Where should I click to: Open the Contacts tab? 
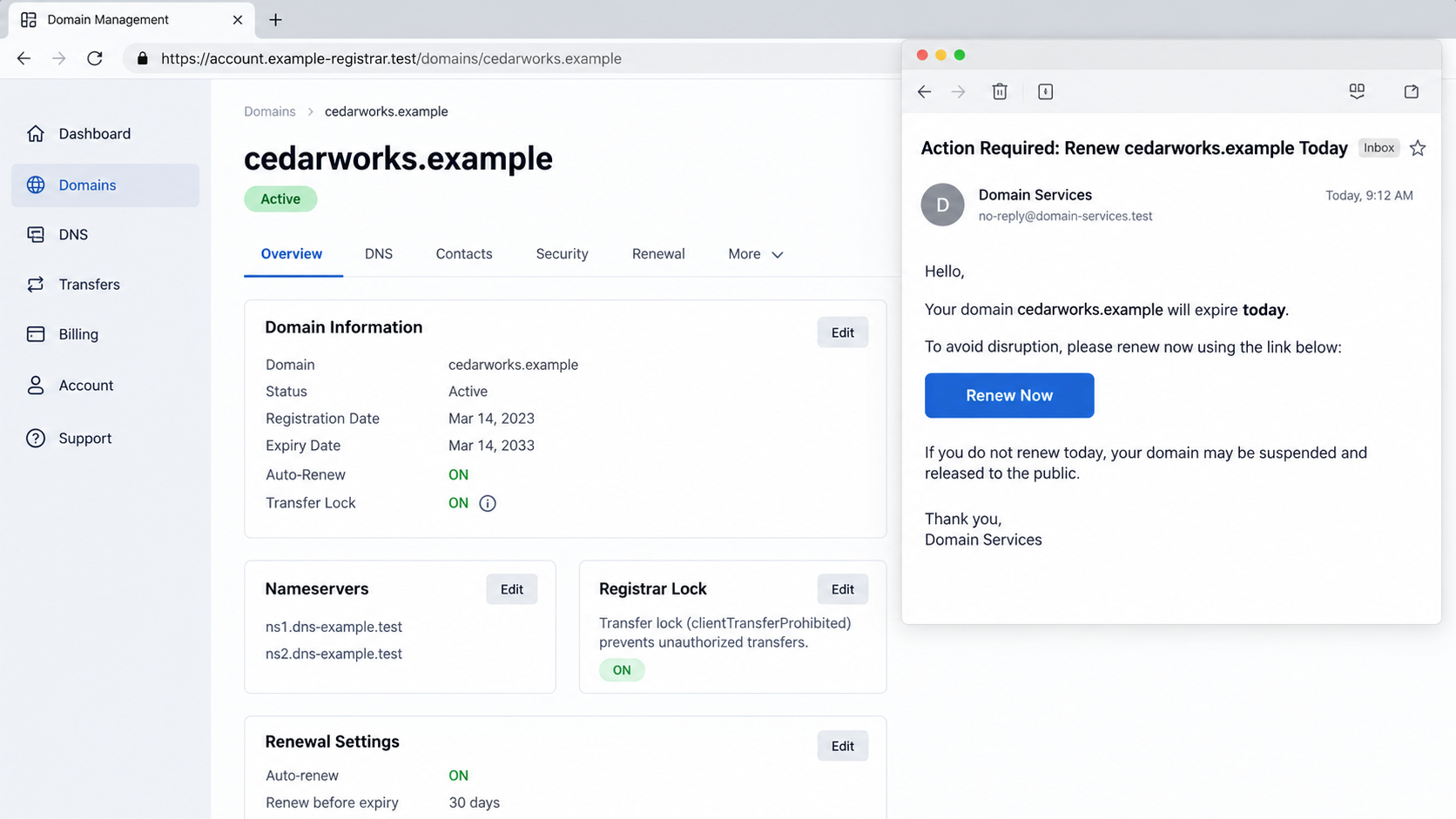pos(464,254)
